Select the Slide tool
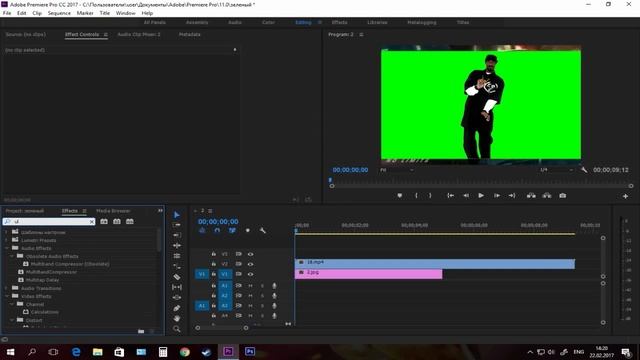The height and width of the screenshot is (360, 640). (x=177, y=298)
